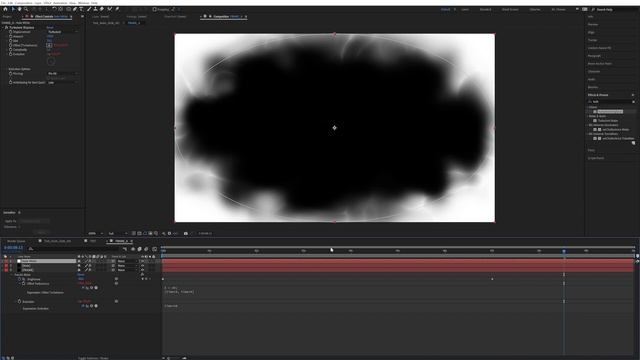The width and height of the screenshot is (640, 360).
Task: Click the Frame Blending icon in the timeline header
Action: (140, 249)
